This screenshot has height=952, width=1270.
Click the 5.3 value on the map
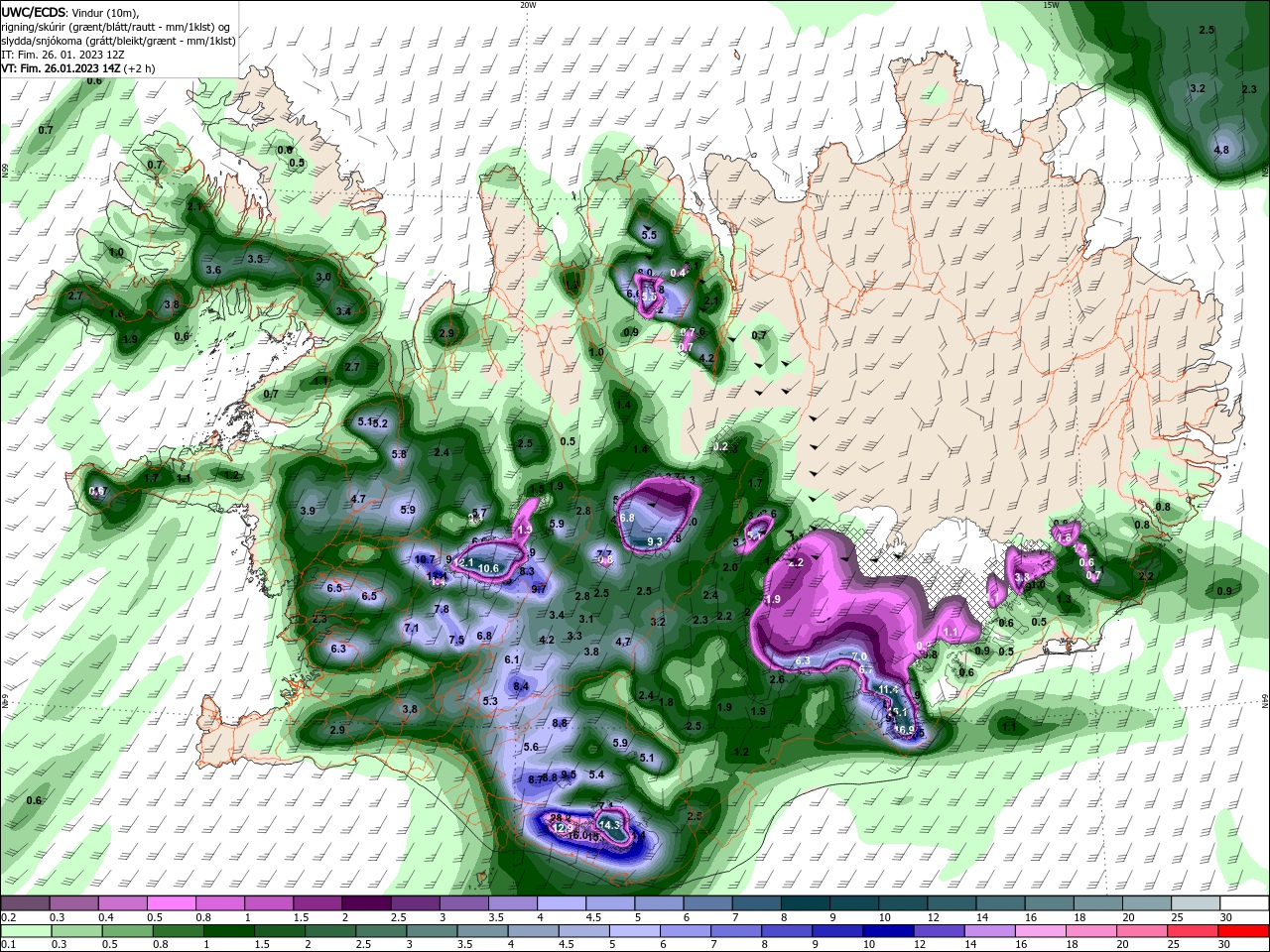click(x=490, y=701)
